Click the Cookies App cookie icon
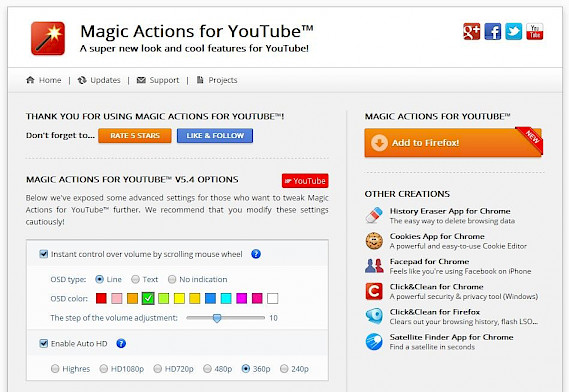Viewport: 569px width, 392px height. [x=374, y=241]
